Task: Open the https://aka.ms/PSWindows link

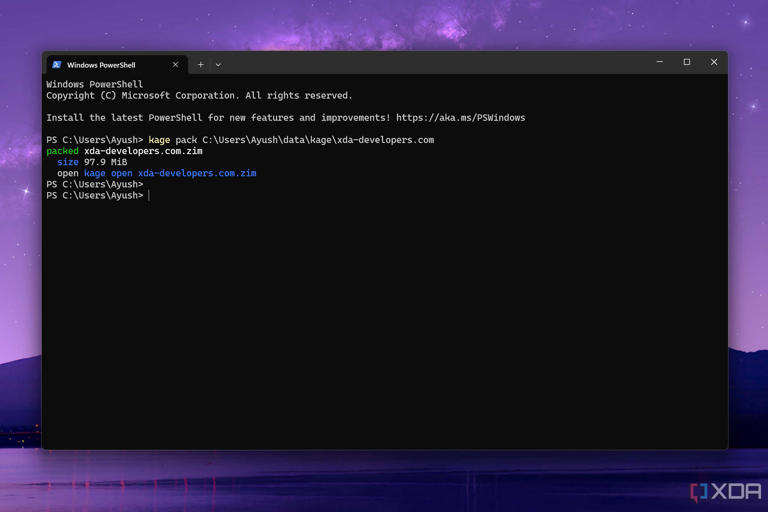Action: (460, 118)
